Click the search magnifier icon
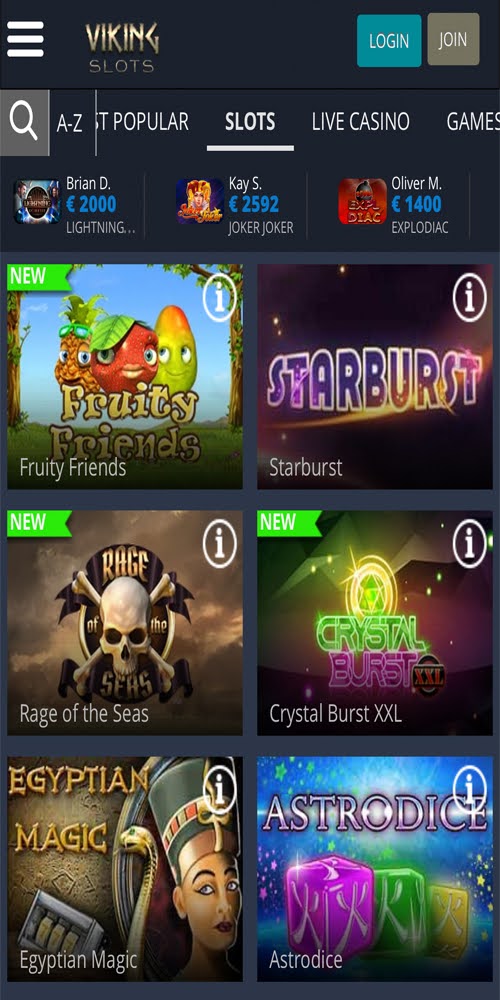Screen dimensions: 500x1000 click(24, 122)
